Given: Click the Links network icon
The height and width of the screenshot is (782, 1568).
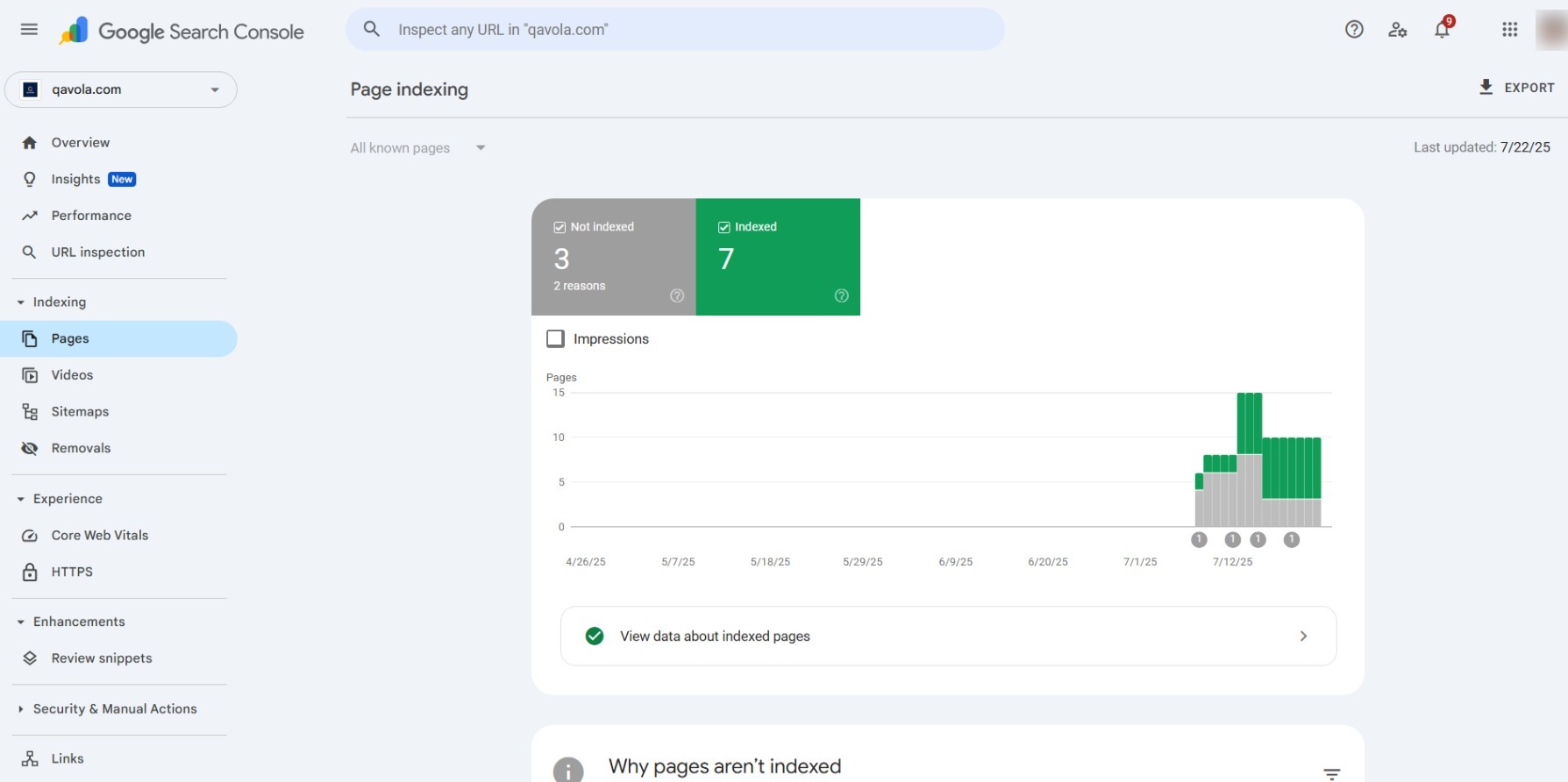Looking at the screenshot, I should (30, 759).
